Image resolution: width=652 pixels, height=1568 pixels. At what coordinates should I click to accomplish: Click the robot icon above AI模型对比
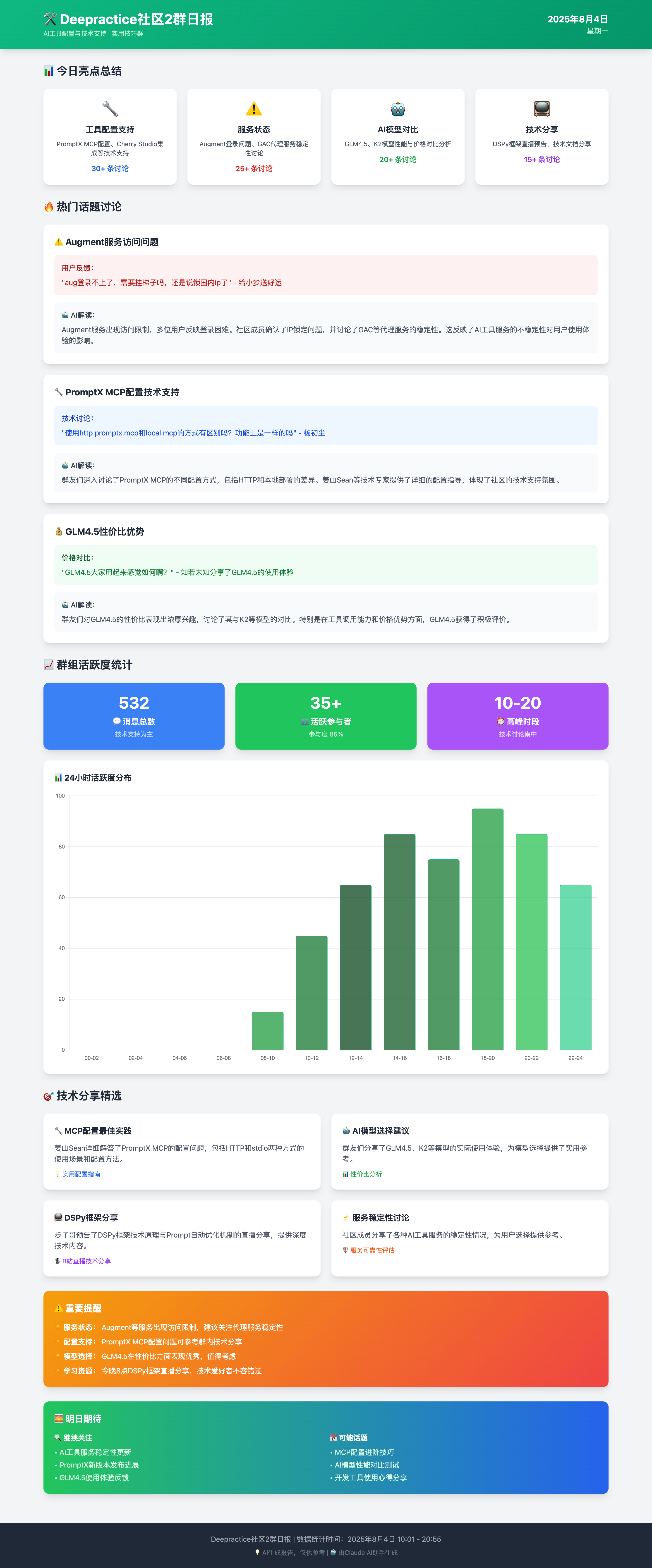[x=398, y=109]
